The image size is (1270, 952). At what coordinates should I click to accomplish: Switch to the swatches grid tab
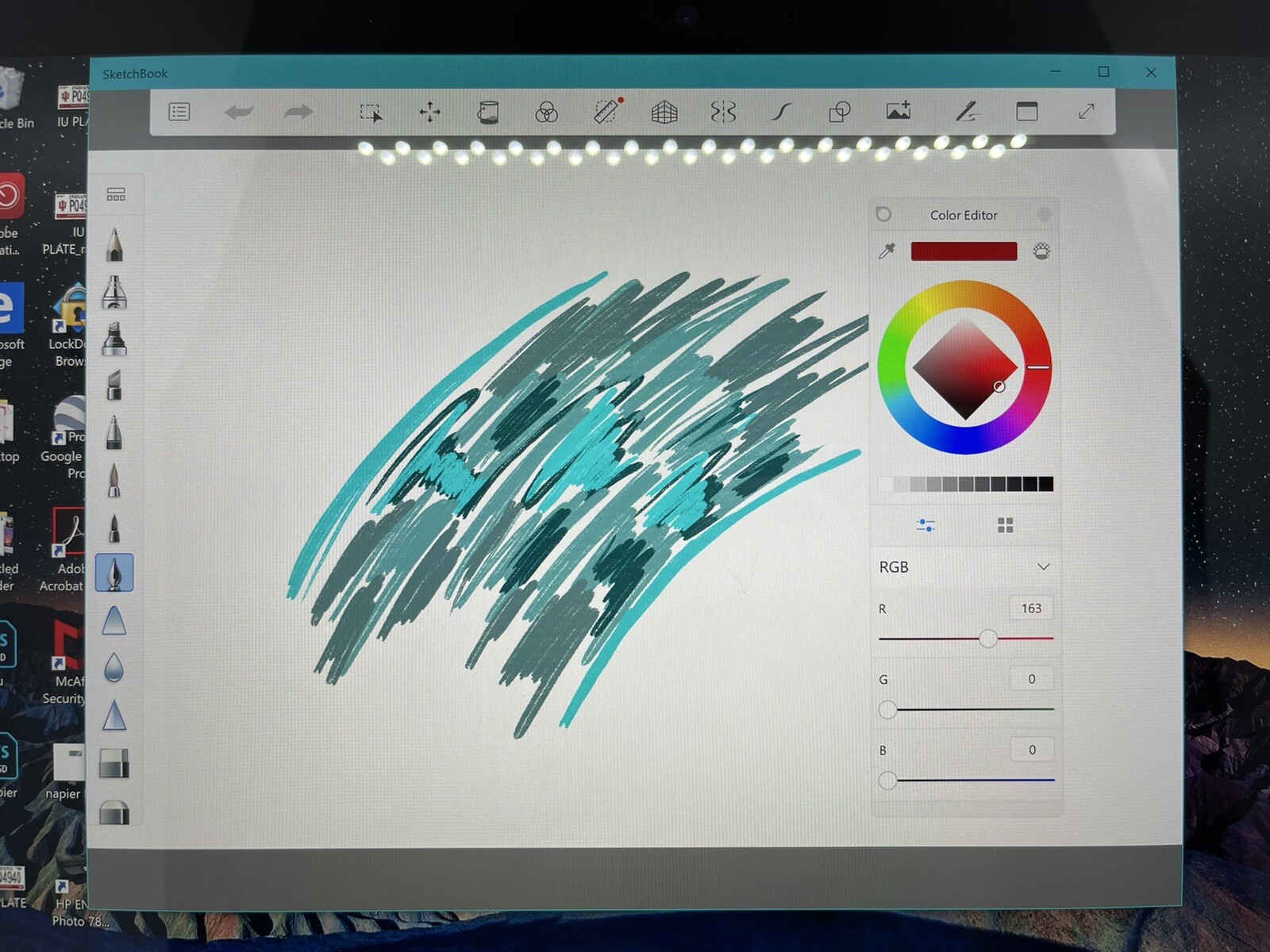[x=1005, y=525]
